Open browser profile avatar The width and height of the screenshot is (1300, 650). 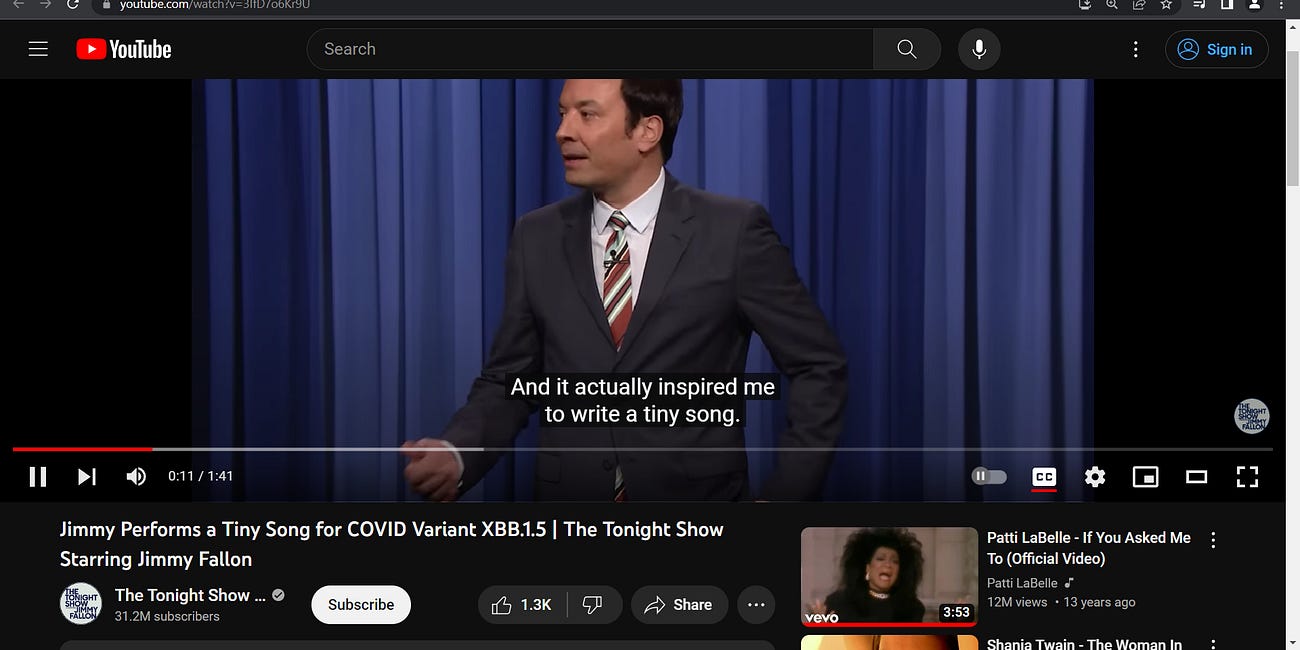click(x=1254, y=4)
